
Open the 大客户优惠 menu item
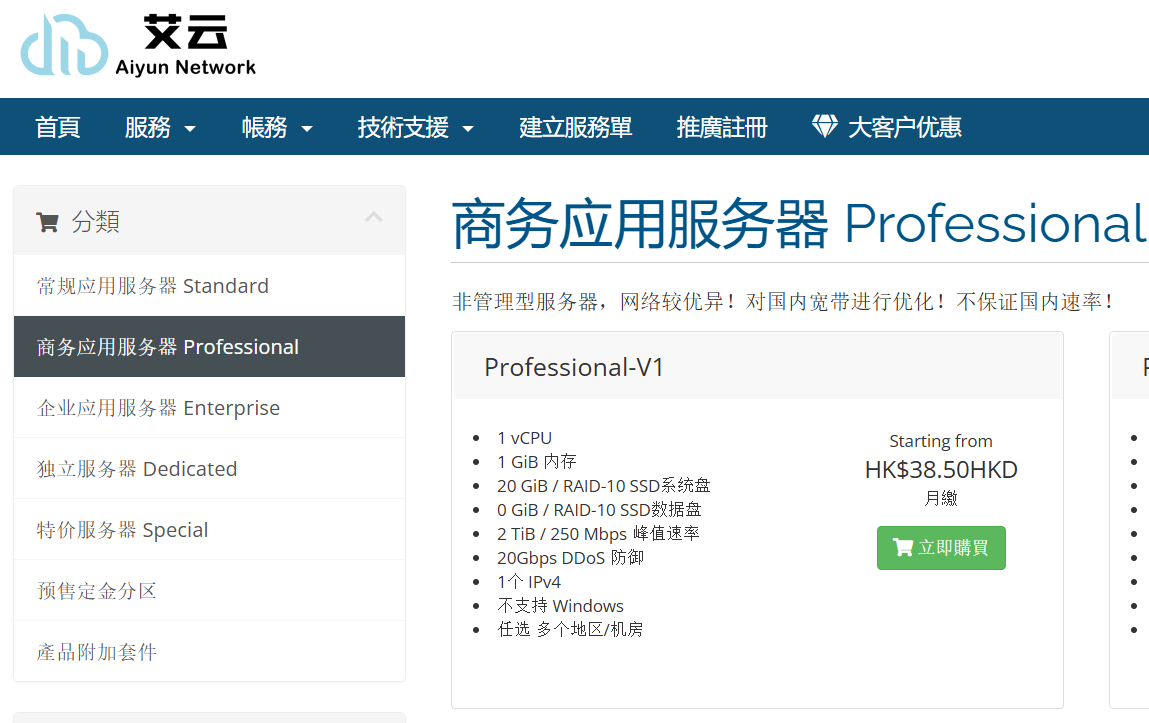tap(887, 127)
